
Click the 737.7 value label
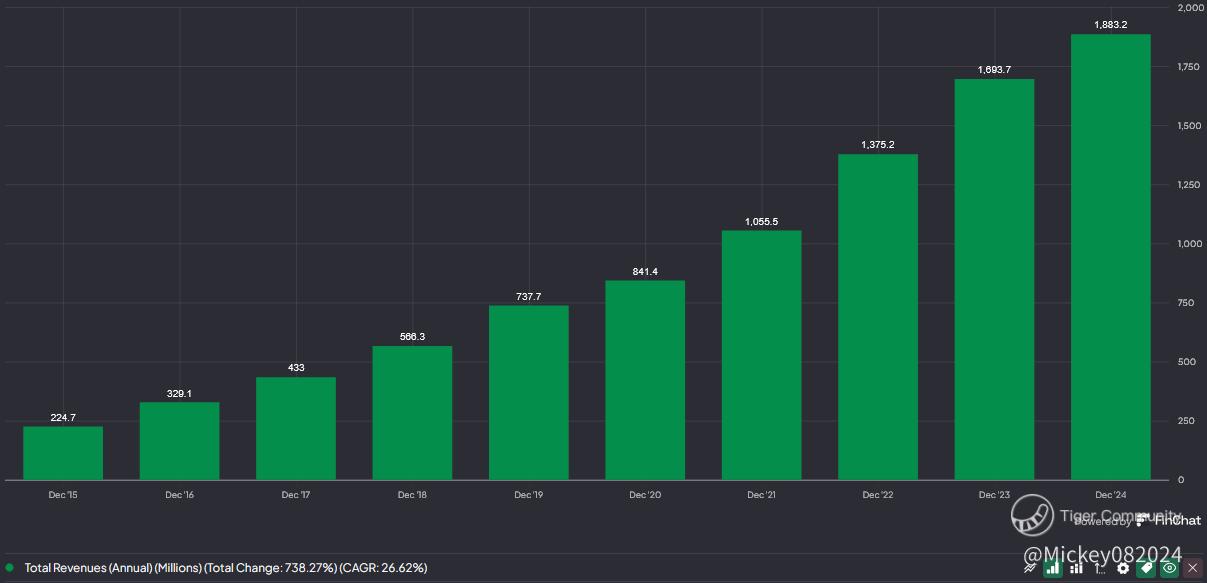click(x=529, y=296)
